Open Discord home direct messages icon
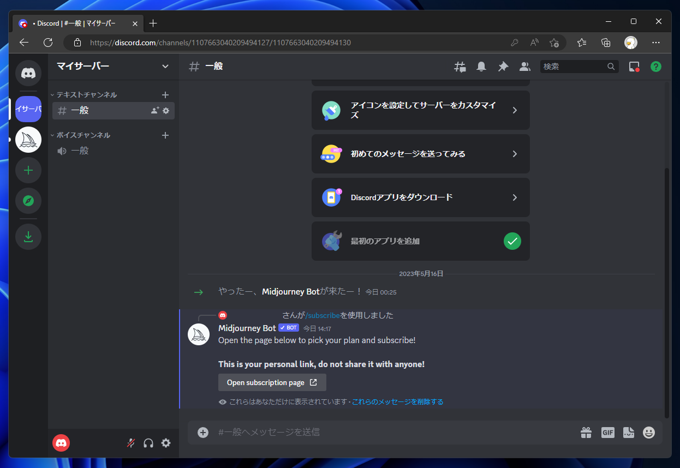This screenshot has height=468, width=680. pos(28,73)
